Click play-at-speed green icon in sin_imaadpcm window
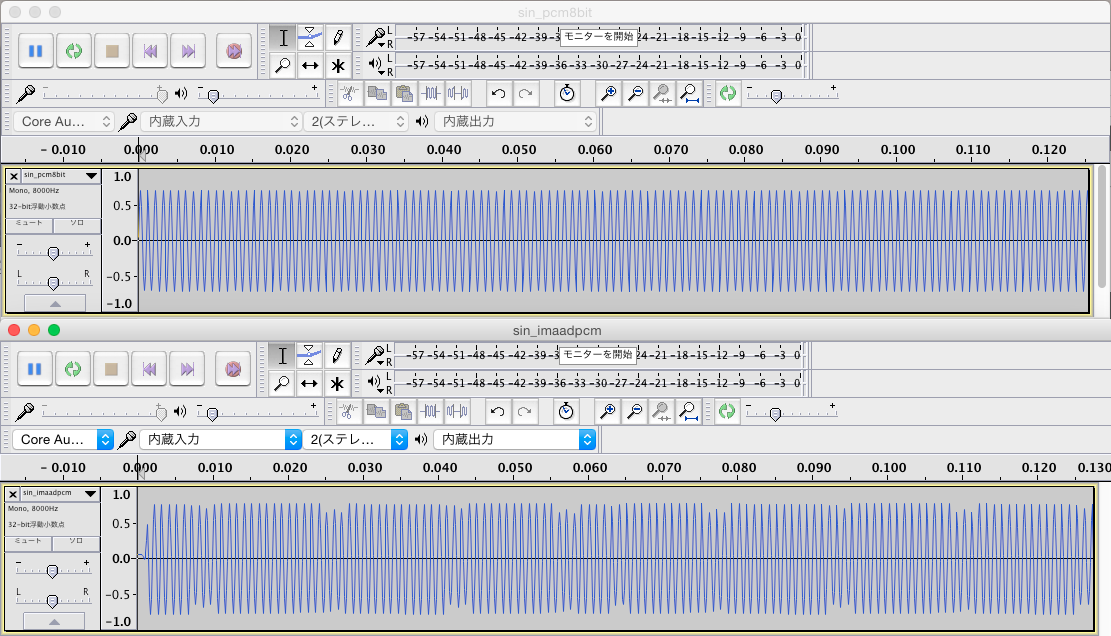 click(727, 411)
